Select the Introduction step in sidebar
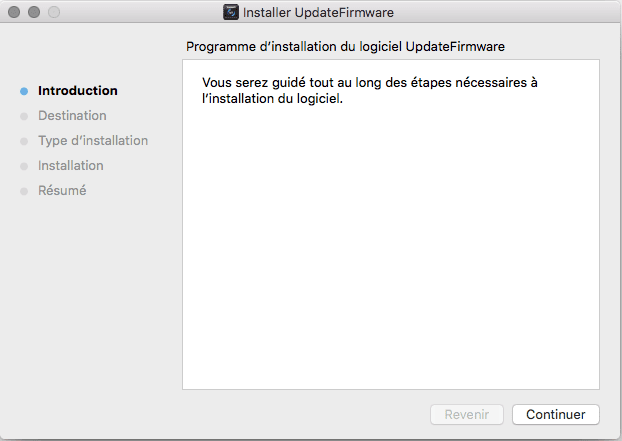 point(78,90)
